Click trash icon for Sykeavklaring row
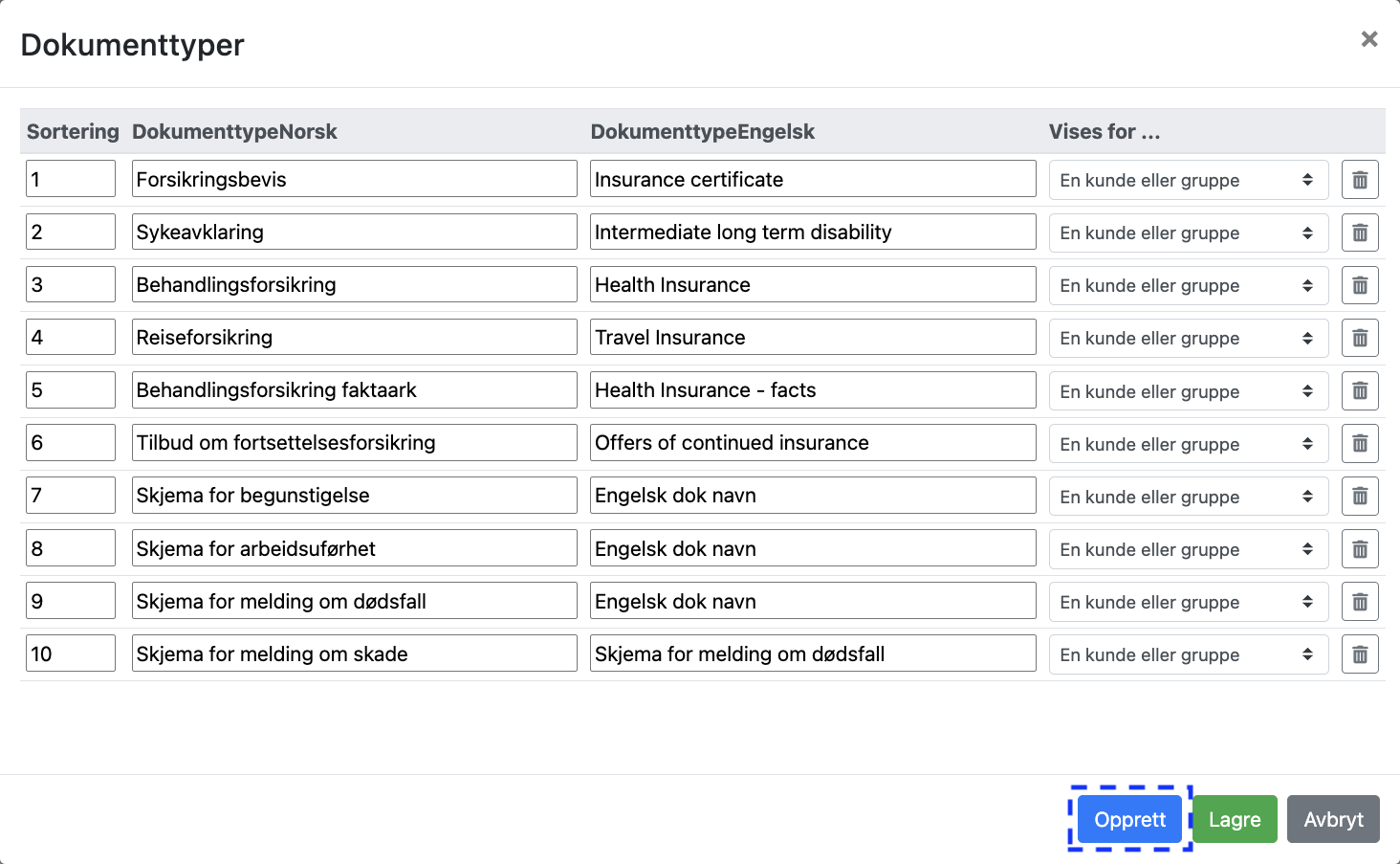Viewport: 1400px width, 864px height. click(x=1359, y=233)
